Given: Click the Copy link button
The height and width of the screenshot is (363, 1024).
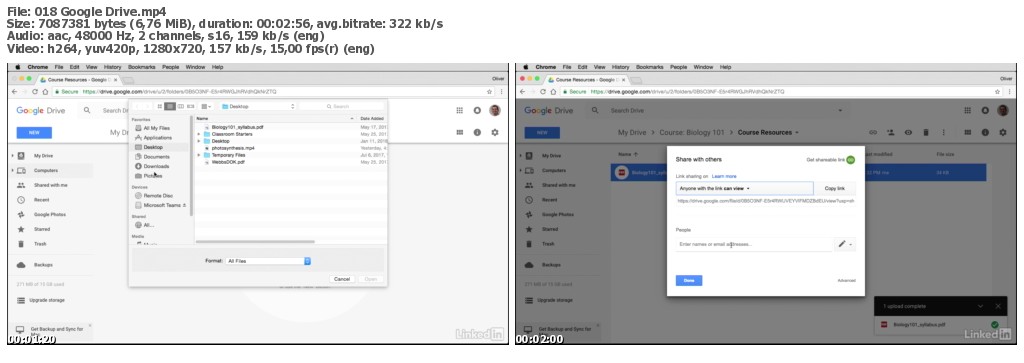Looking at the screenshot, I should click(835, 188).
